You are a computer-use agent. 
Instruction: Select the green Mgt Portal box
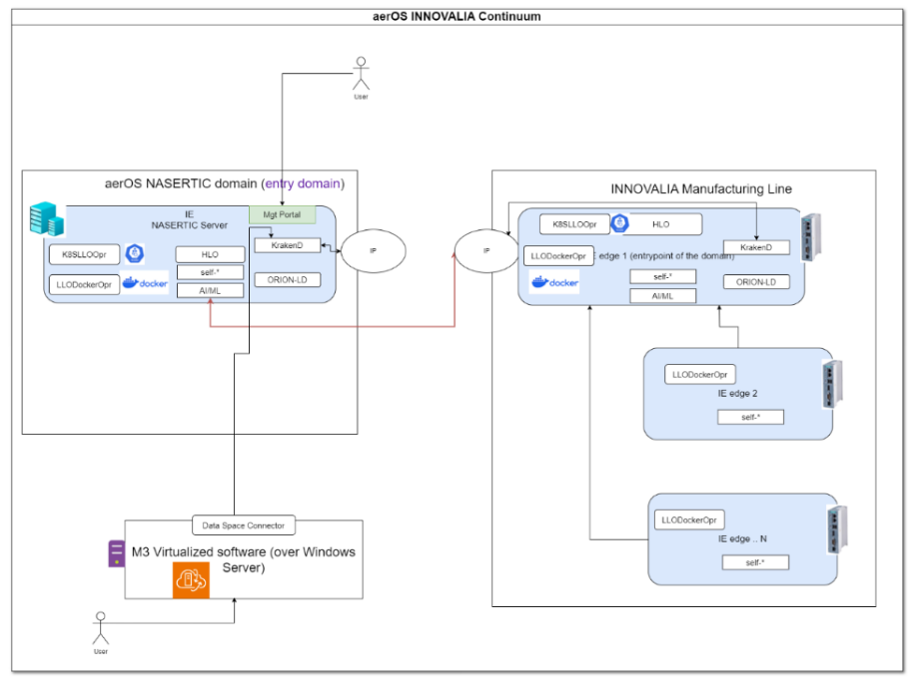click(282, 214)
